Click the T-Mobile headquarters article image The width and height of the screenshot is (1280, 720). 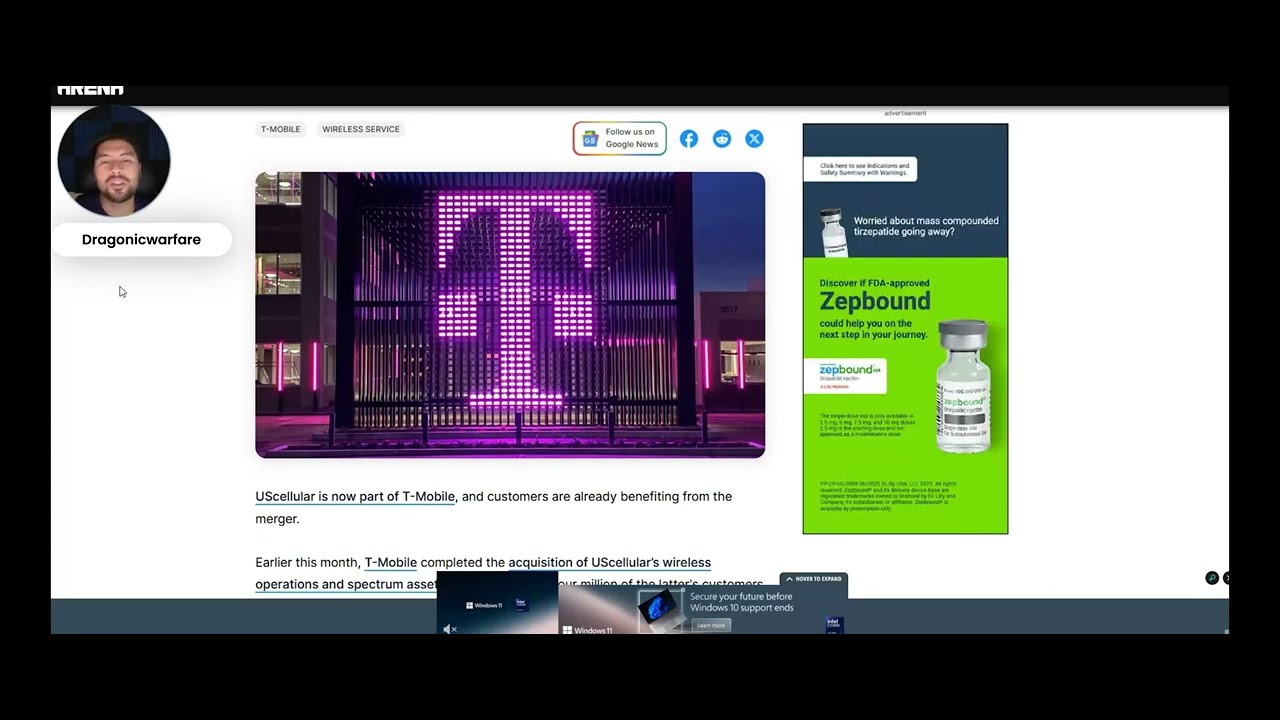coord(510,315)
